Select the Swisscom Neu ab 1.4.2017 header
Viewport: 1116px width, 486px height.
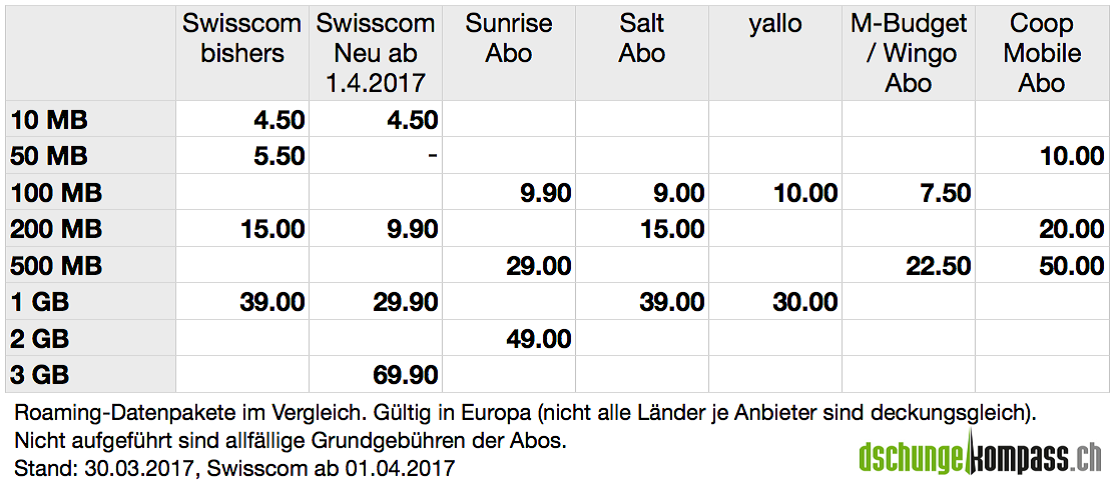[375, 53]
